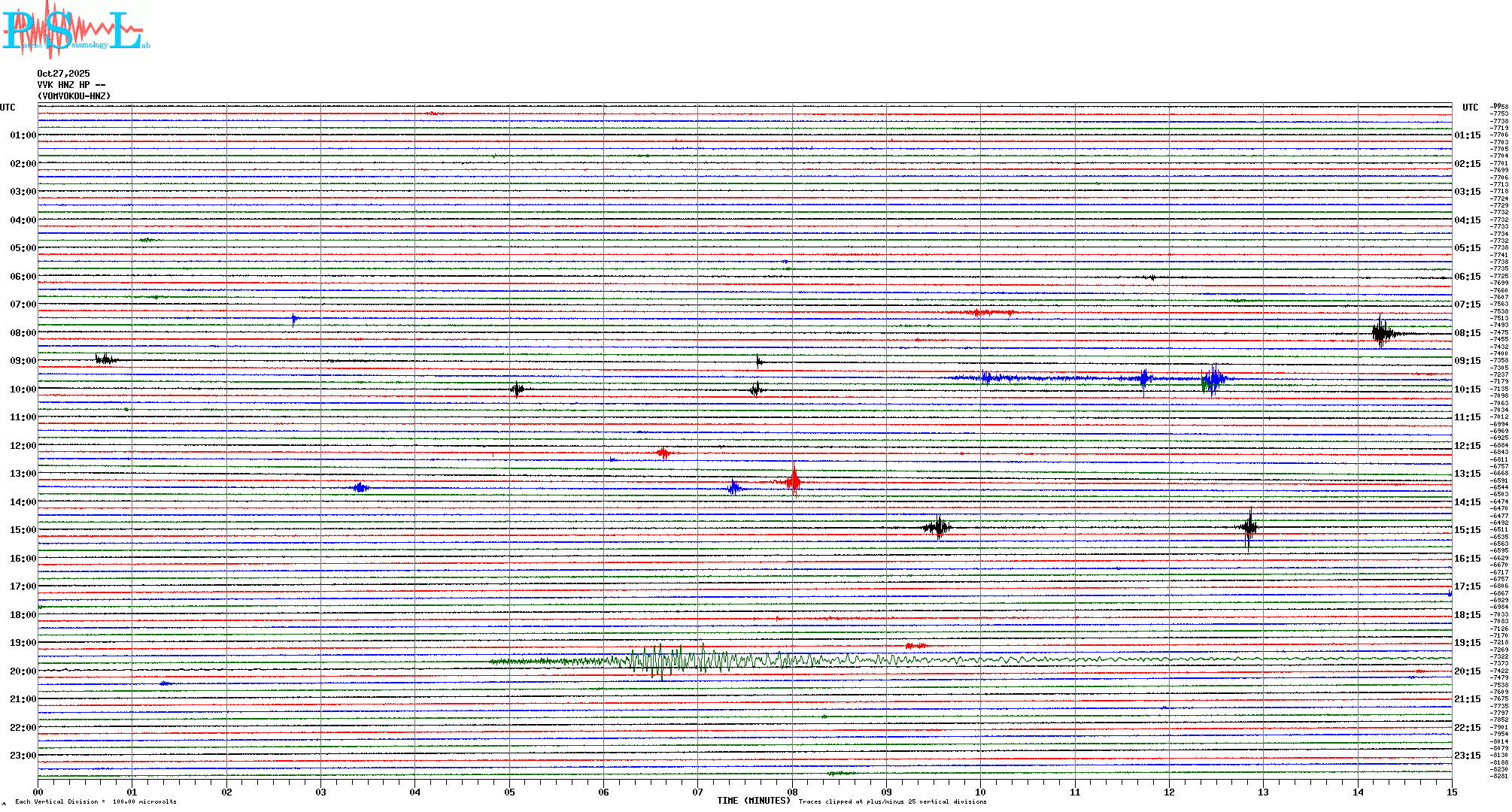Click the (VOMVOKOU-HNZ) station name
The image size is (1512, 812).
(x=74, y=96)
